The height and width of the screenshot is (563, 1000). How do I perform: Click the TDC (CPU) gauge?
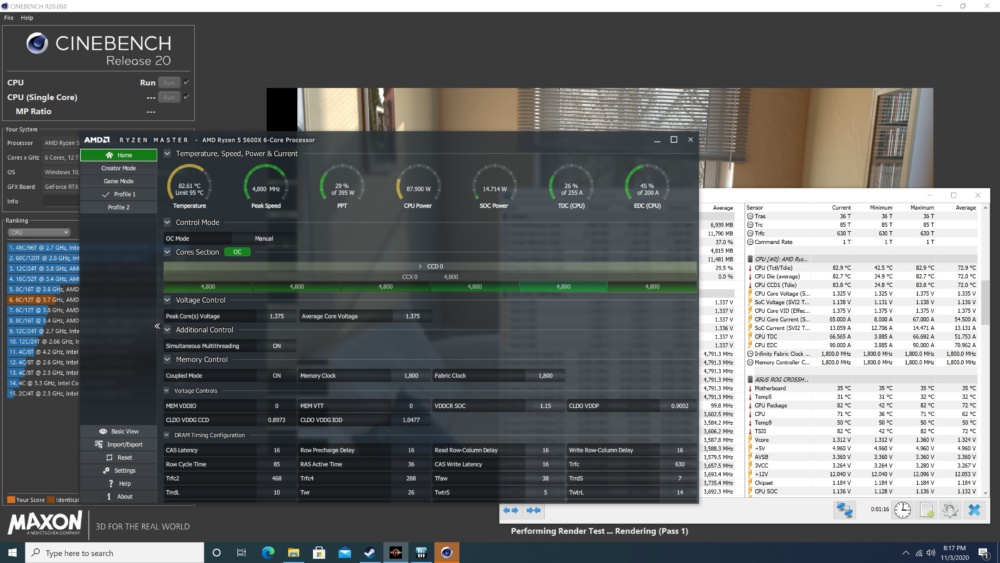point(571,186)
